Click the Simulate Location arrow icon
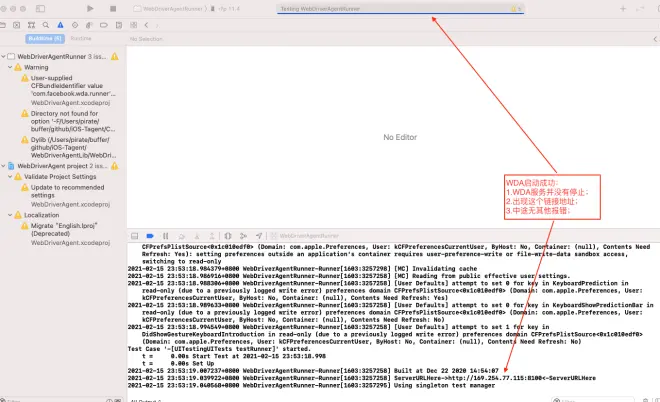 [x=259, y=236]
